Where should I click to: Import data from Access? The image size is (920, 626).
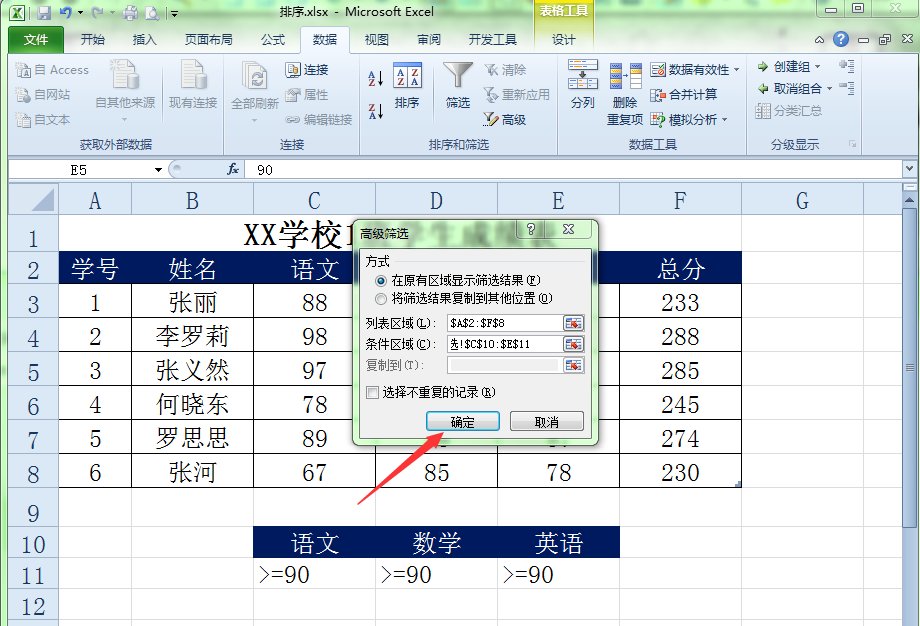[52, 70]
